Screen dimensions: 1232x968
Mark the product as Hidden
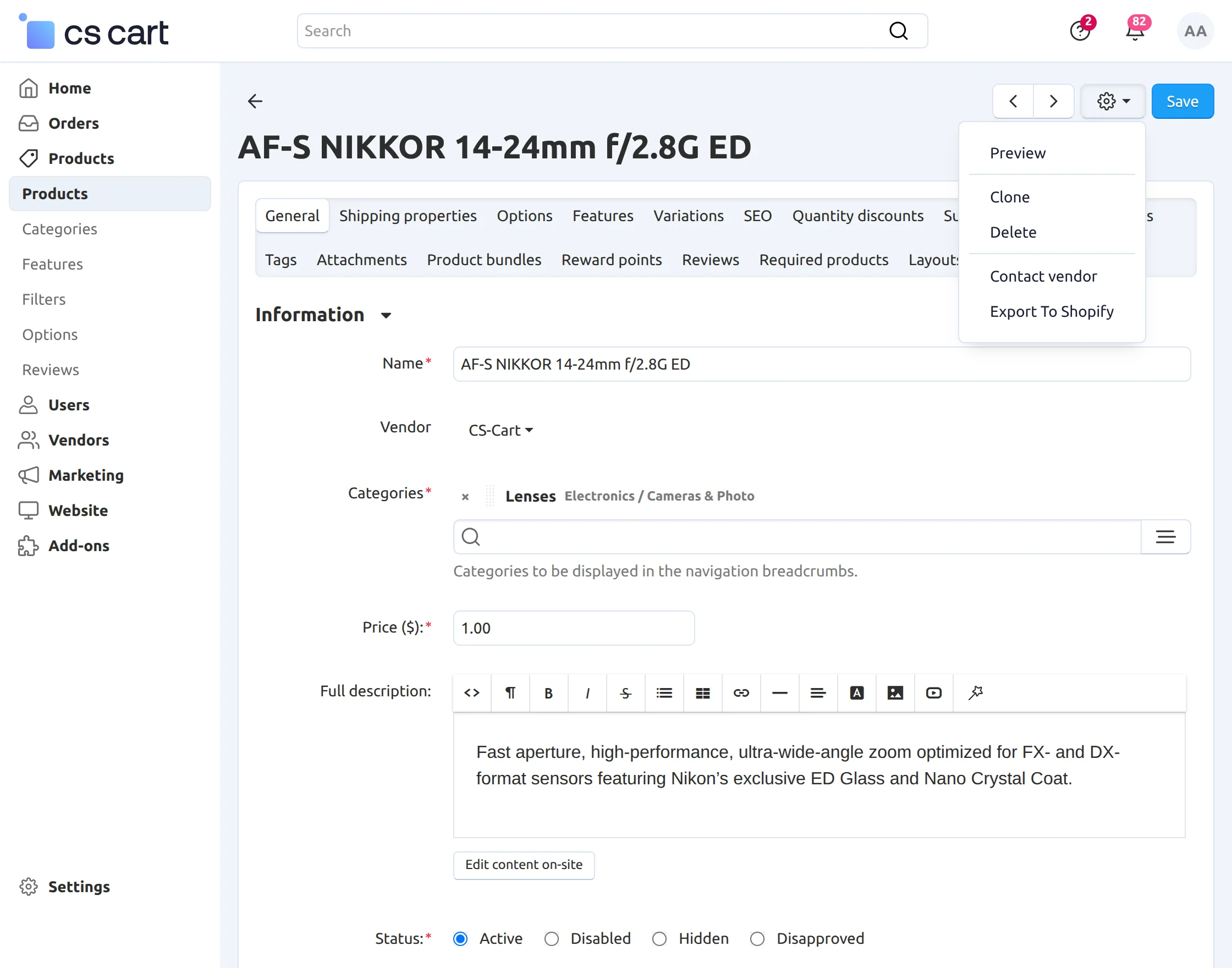coord(659,939)
